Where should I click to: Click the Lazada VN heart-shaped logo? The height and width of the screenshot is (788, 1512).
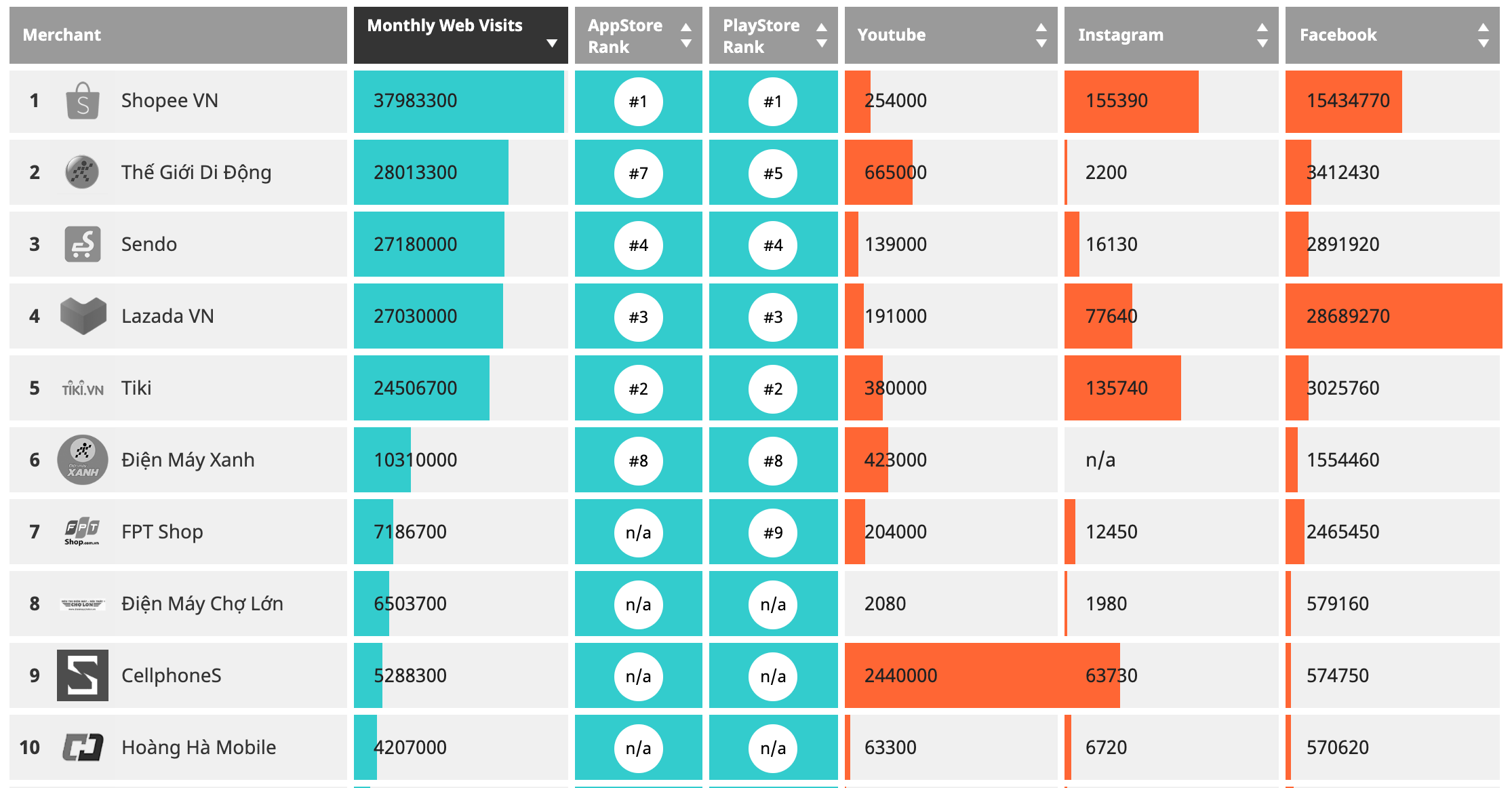click(x=83, y=315)
